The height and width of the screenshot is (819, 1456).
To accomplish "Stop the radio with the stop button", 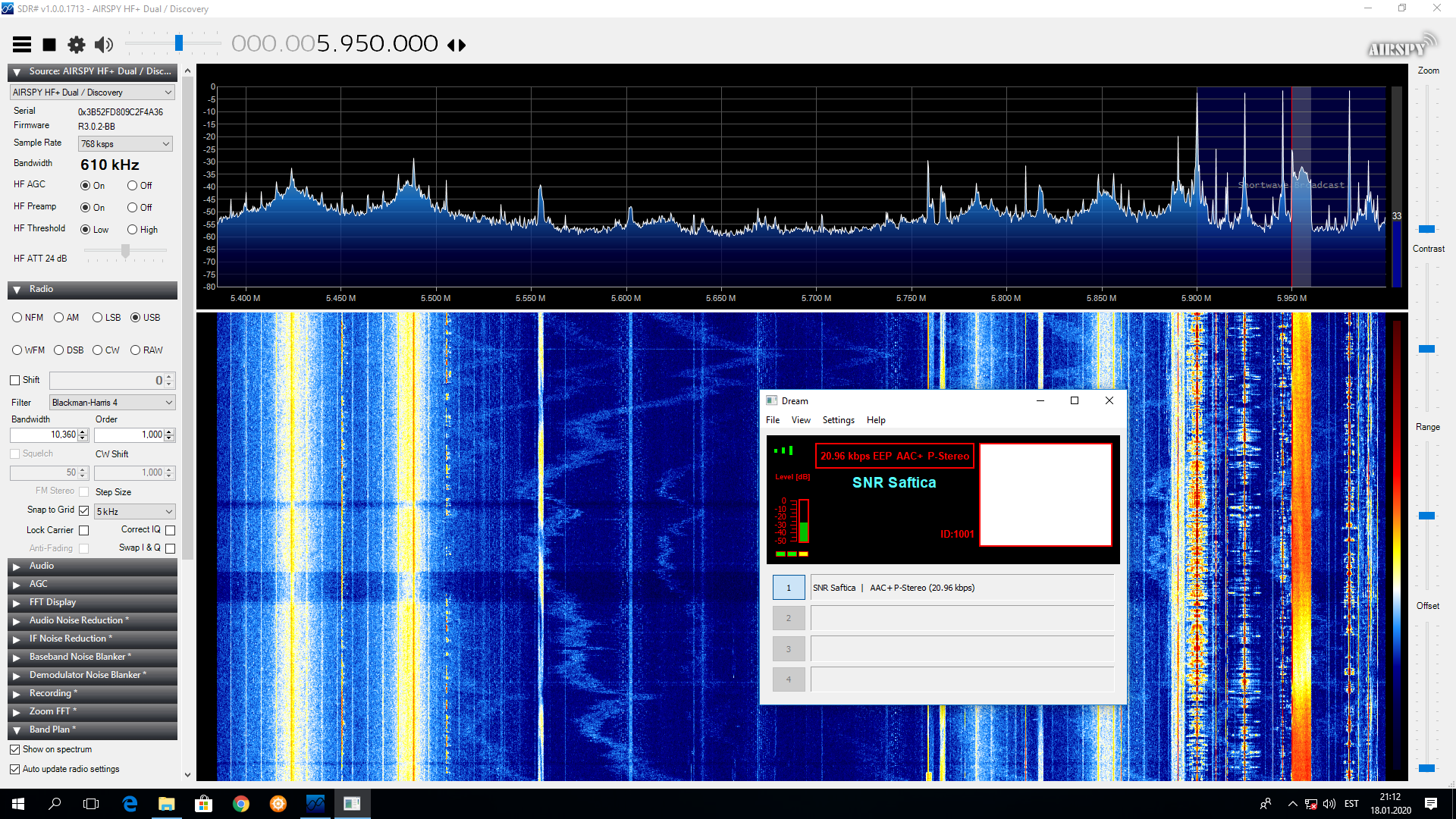I will point(49,45).
